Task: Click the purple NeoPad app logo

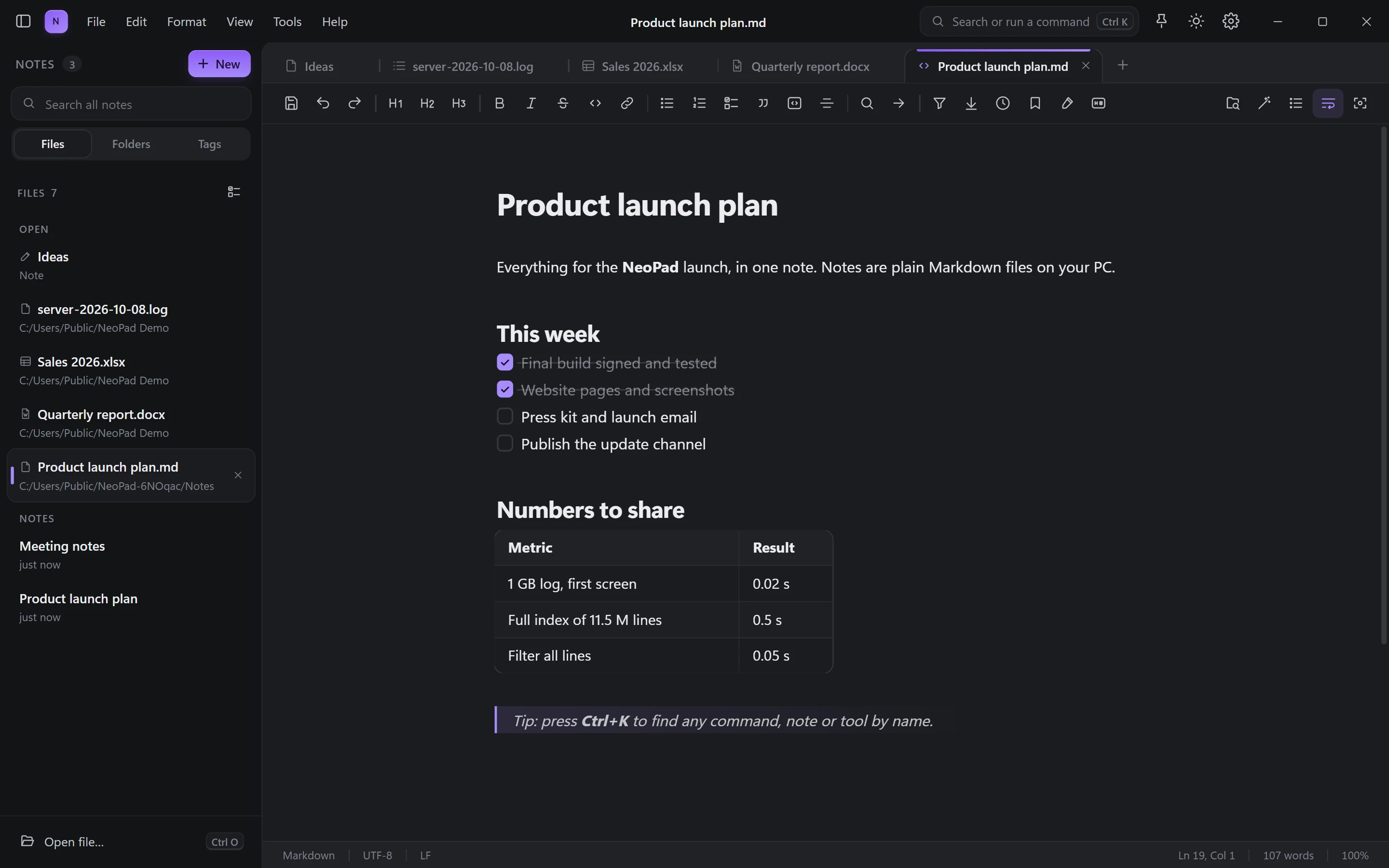Action: click(x=56, y=21)
